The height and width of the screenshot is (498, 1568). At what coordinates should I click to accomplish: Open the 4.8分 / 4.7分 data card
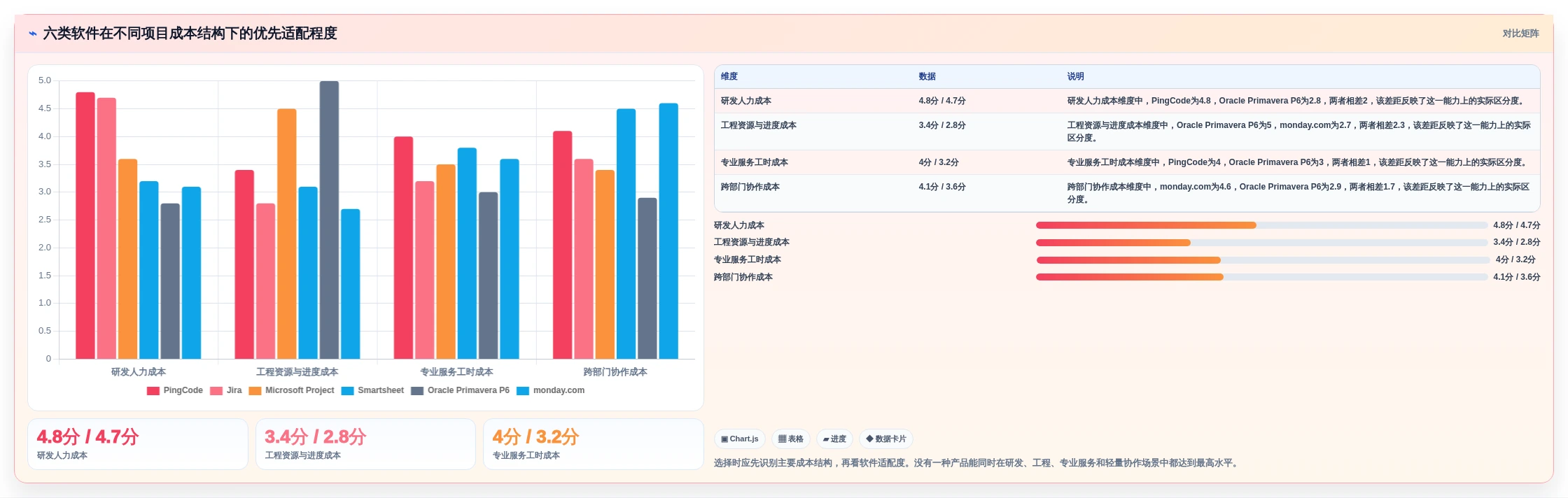point(138,444)
